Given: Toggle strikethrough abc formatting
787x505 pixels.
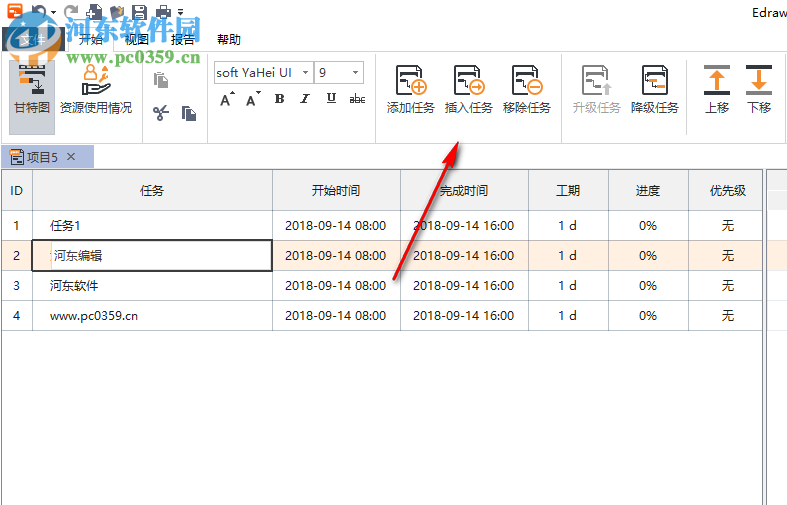Looking at the screenshot, I should click(357, 99).
